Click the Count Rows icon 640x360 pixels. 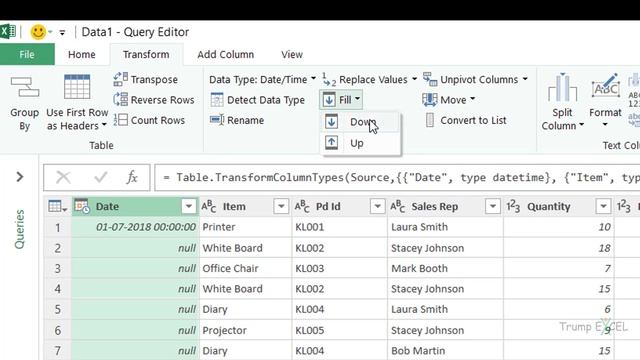click(x=121, y=120)
